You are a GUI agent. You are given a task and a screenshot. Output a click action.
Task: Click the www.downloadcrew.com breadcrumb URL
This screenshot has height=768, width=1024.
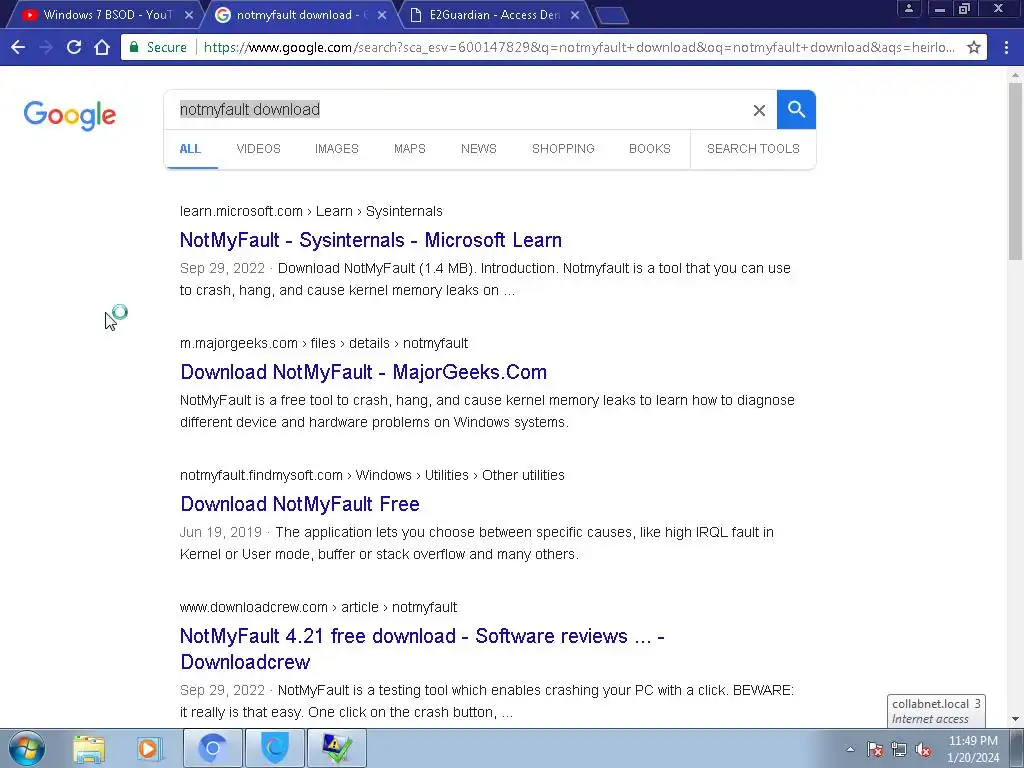pyautogui.click(x=318, y=607)
